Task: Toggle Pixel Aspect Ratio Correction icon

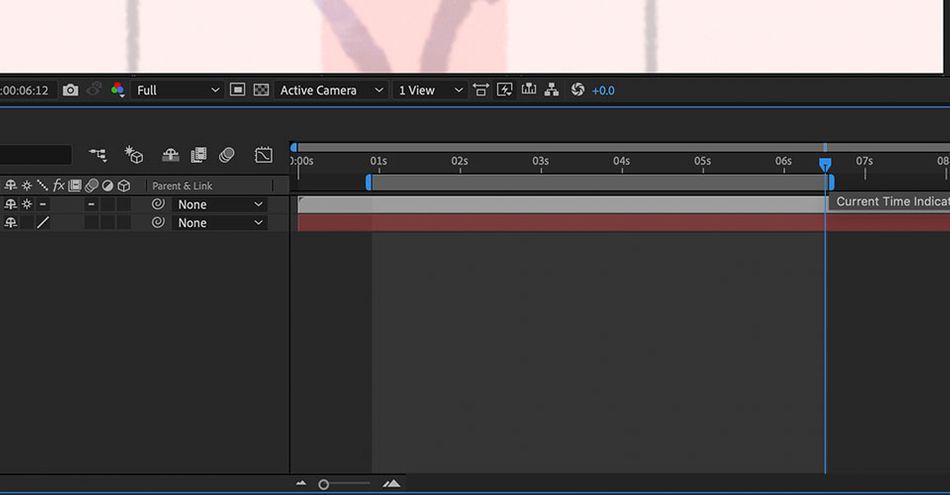Action: click(481, 90)
